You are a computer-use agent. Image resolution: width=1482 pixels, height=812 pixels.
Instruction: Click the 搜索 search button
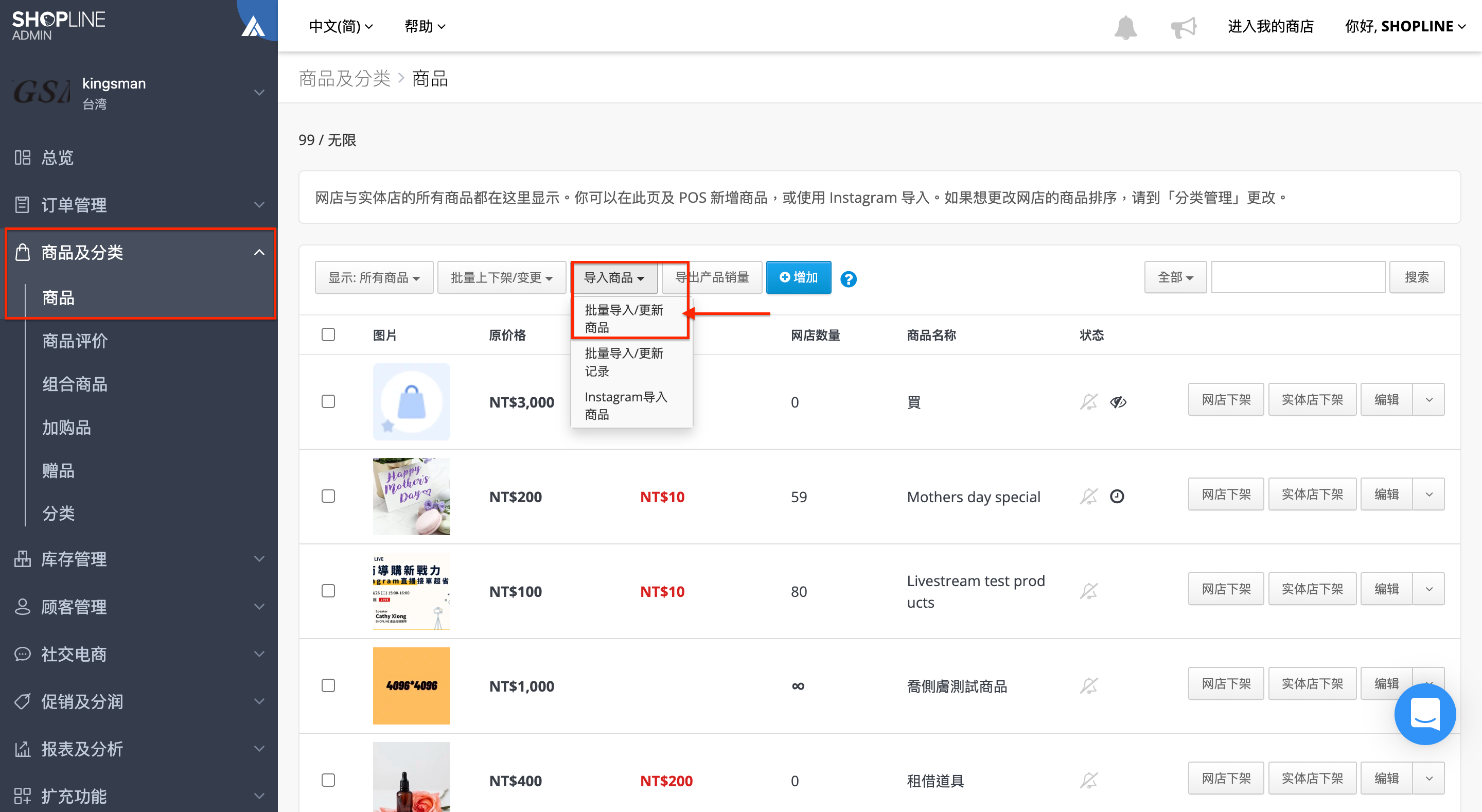pyautogui.click(x=1417, y=277)
